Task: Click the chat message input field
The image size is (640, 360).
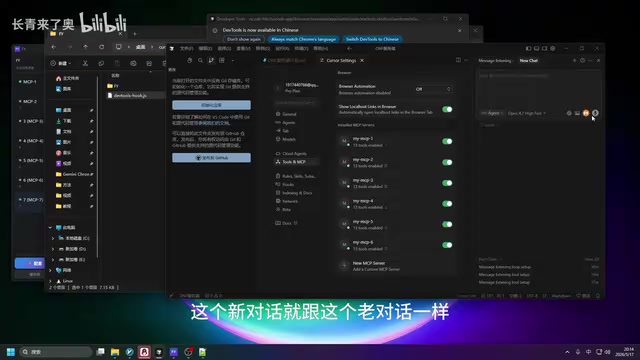Action: (x=539, y=92)
